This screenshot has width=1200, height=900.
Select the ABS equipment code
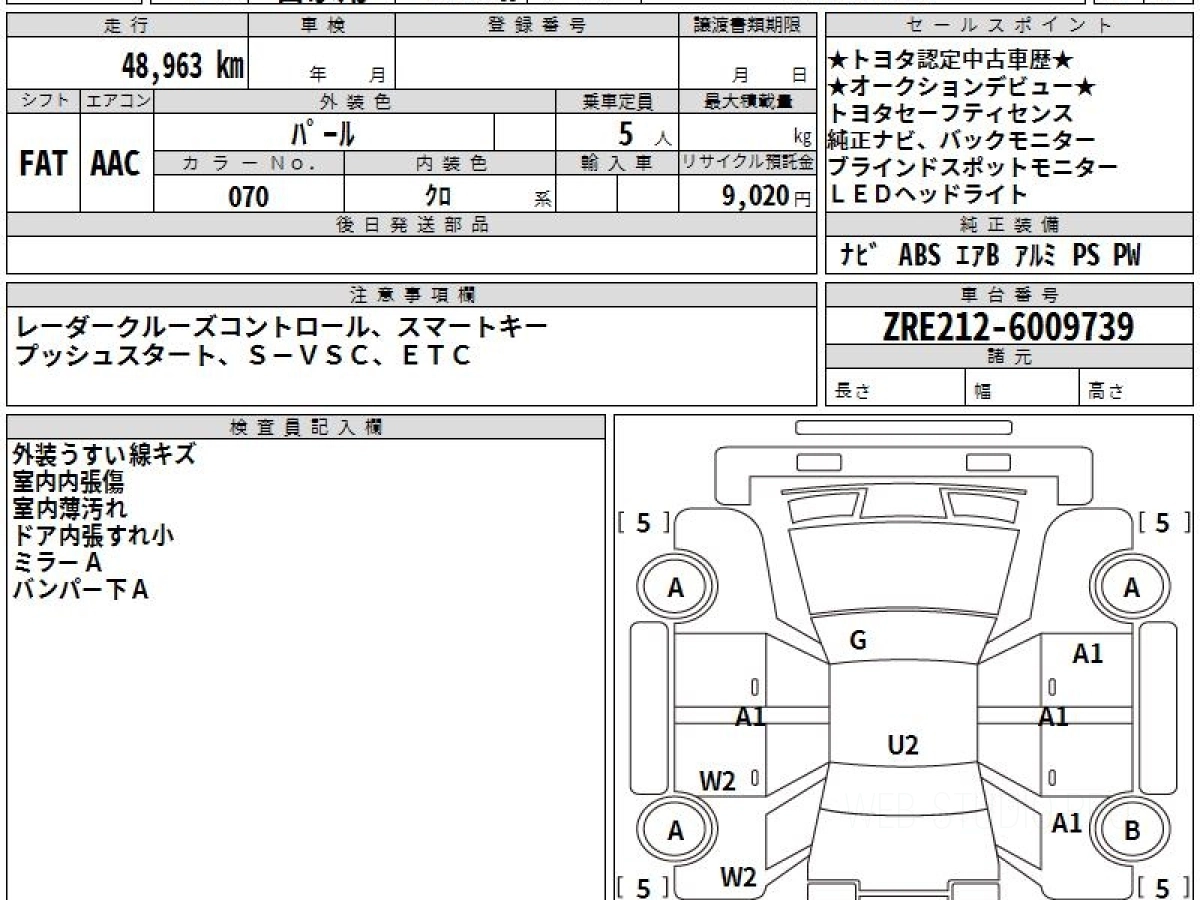tap(919, 255)
